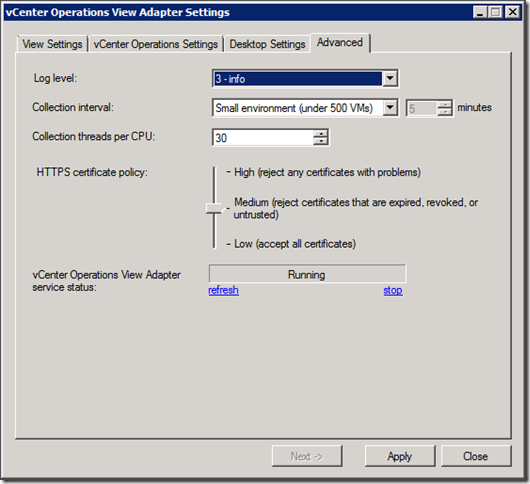
Task: Click the stop service link
Action: click(393, 290)
